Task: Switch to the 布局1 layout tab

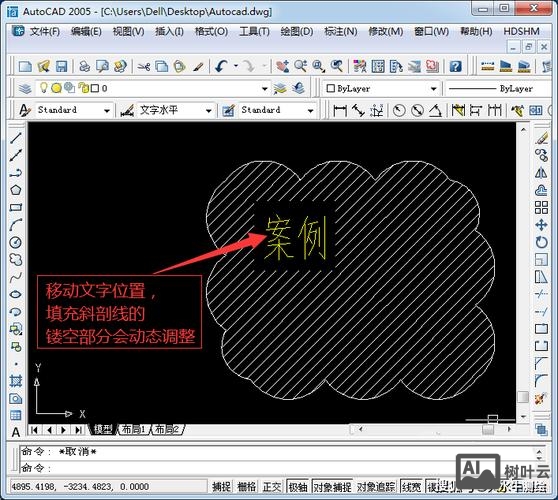Action: tap(133, 430)
